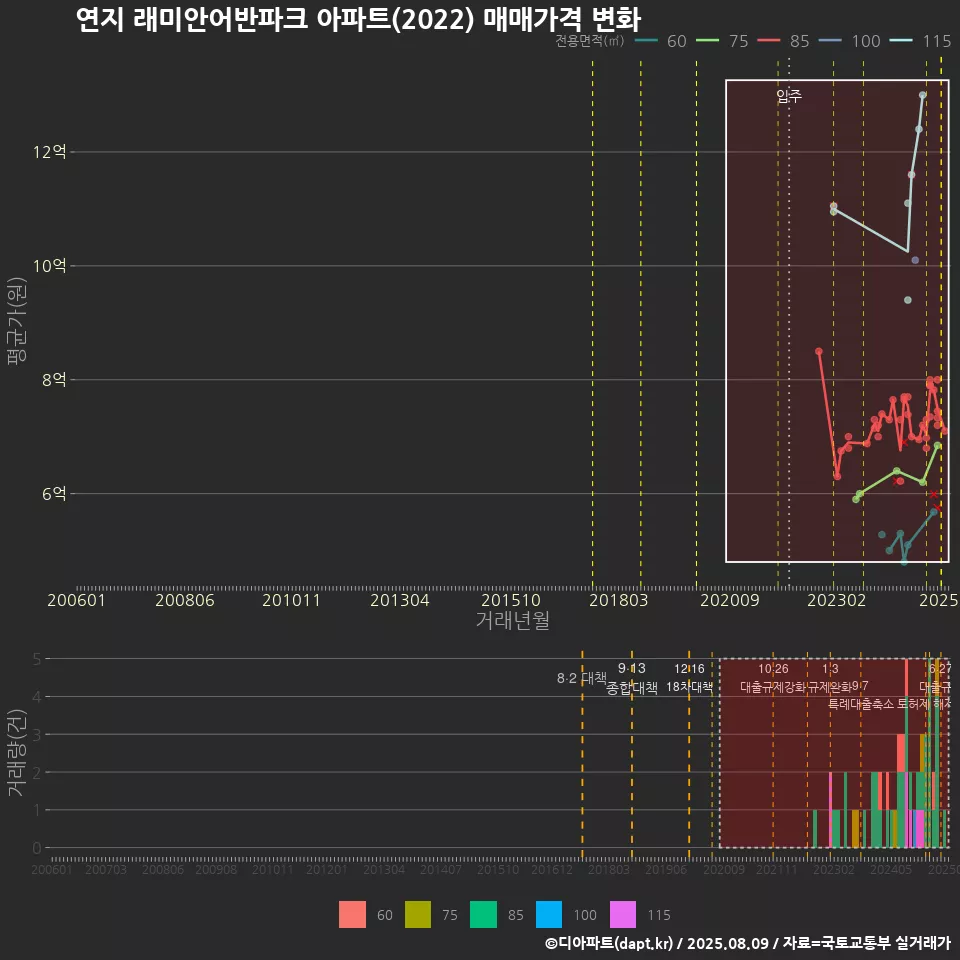Click the 1·3 규제완화 policy label
960x960 pixels.
point(830,678)
